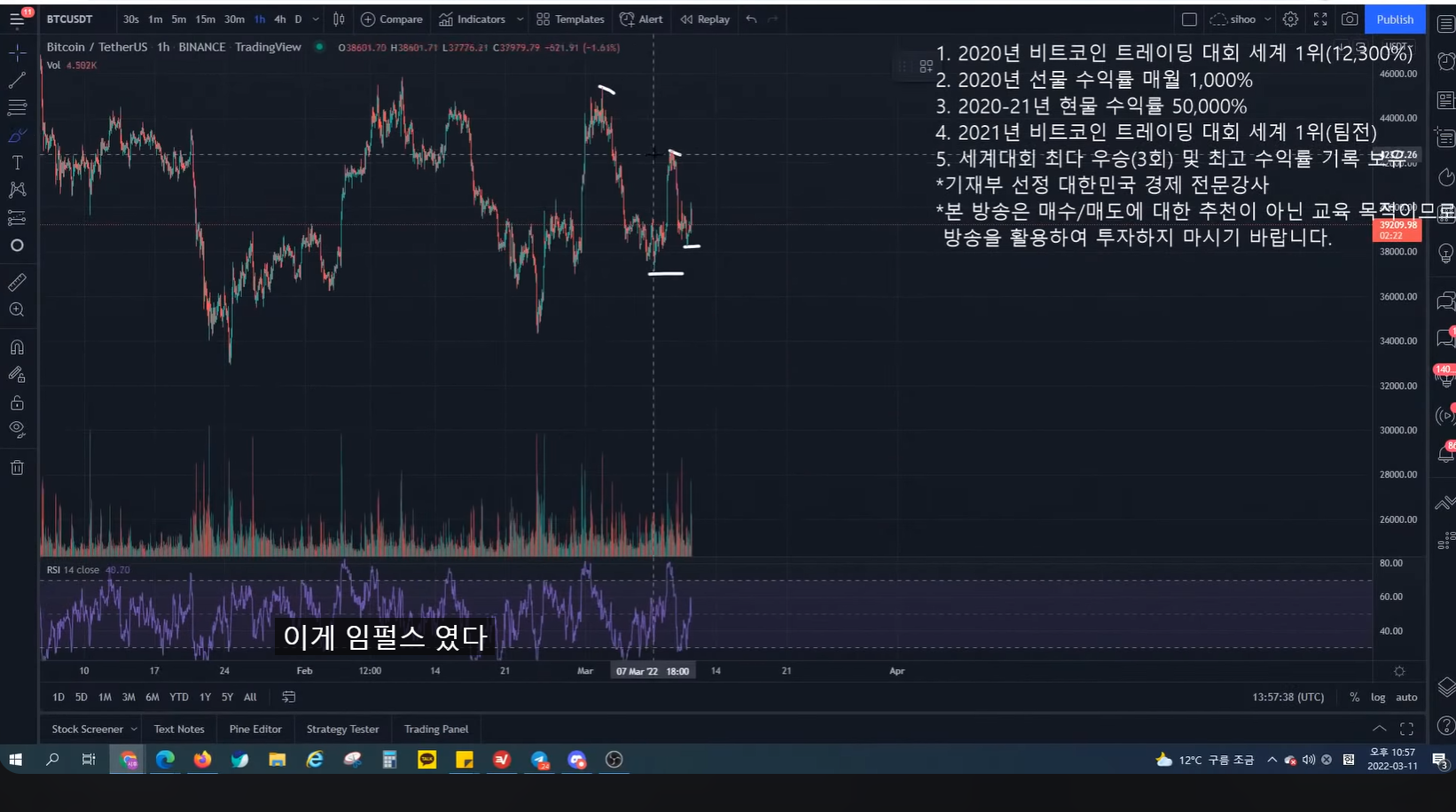Toggle hide all drawings eye
The width and height of the screenshot is (1456, 812).
(17, 431)
